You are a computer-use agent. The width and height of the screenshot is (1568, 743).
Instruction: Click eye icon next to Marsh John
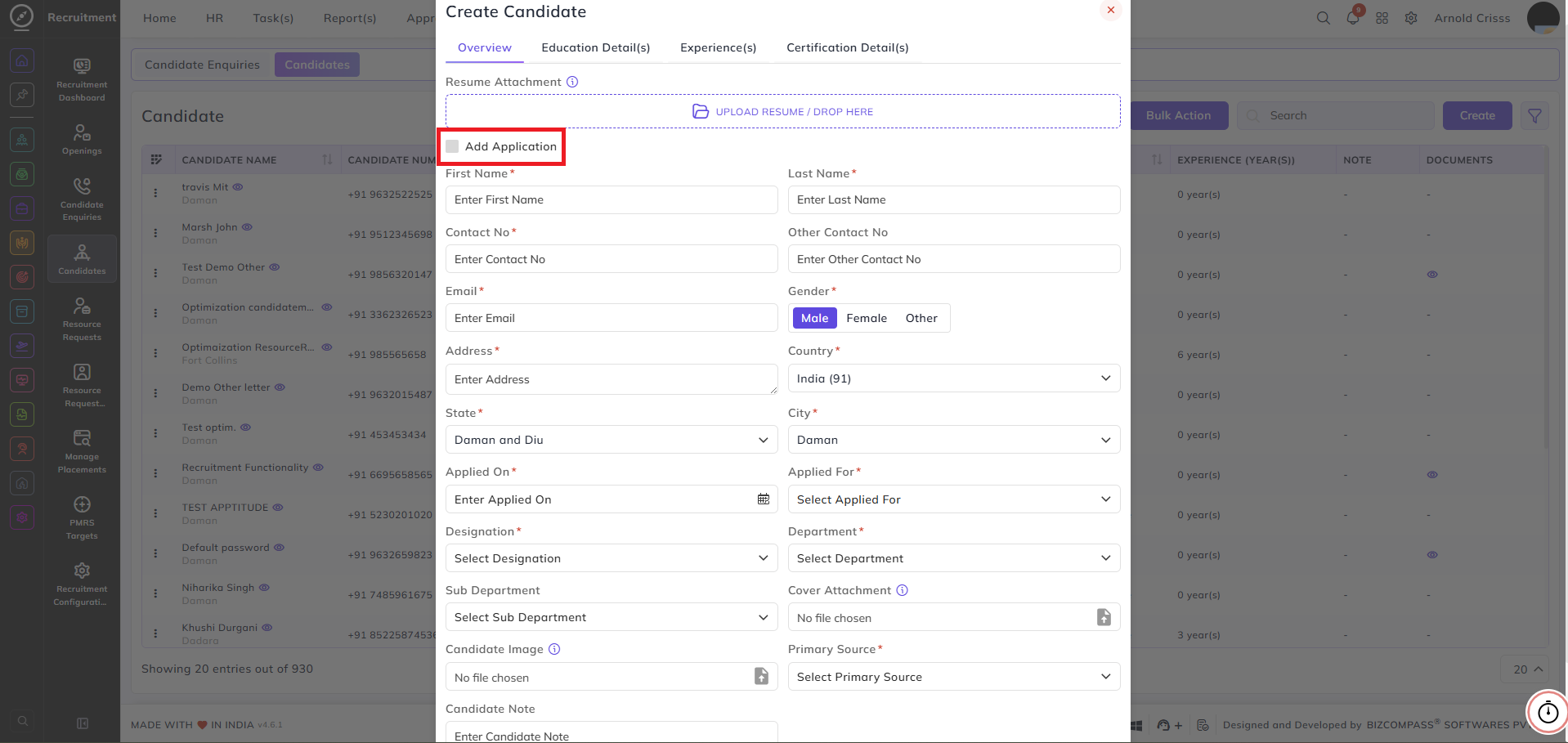247,227
